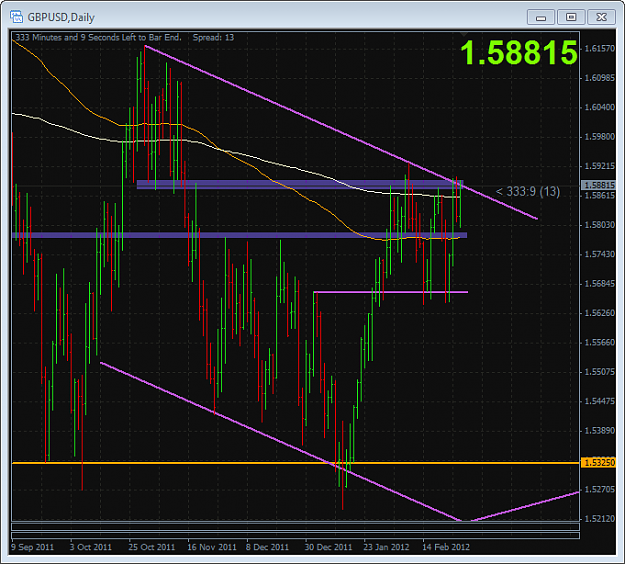Click the 23 Jan 2012 date label
Image resolution: width=625 pixels, height=564 pixels.
[386, 547]
